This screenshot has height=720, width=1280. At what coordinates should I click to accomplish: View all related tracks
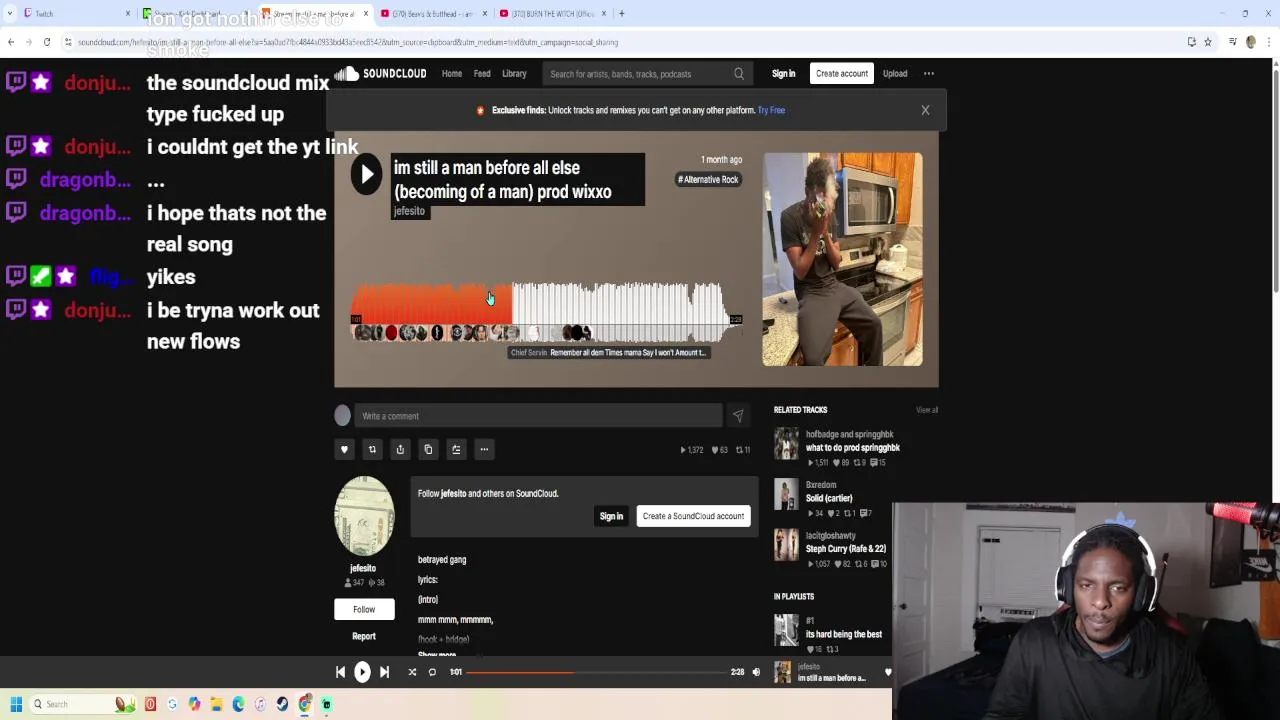[x=927, y=410]
